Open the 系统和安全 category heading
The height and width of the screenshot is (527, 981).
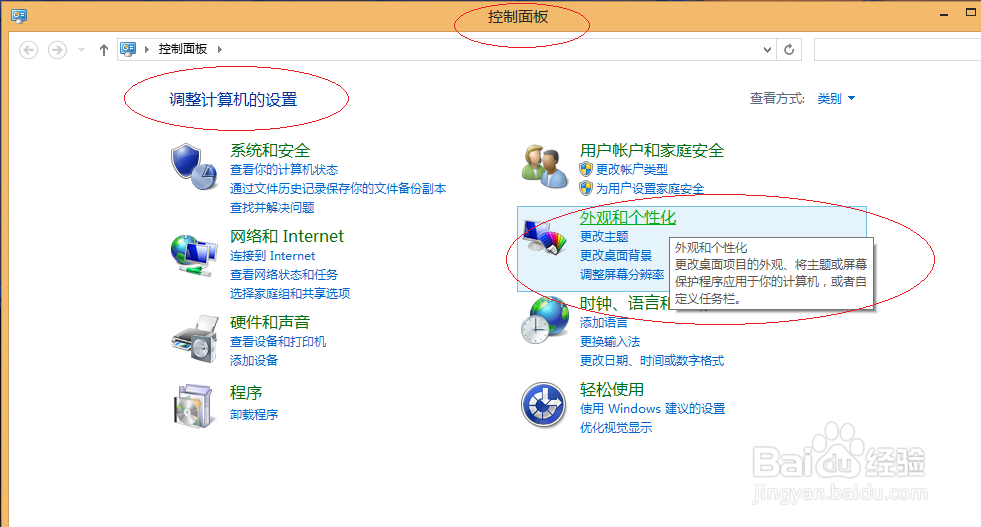click(270, 150)
